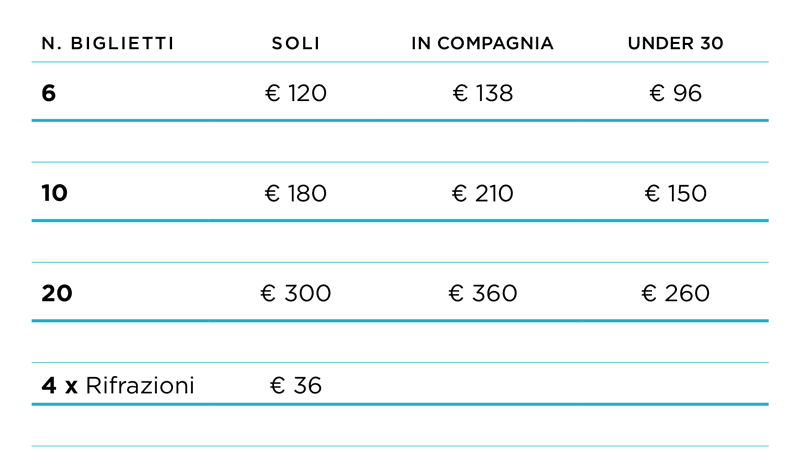Click the 6 tickets row label

coord(49,94)
